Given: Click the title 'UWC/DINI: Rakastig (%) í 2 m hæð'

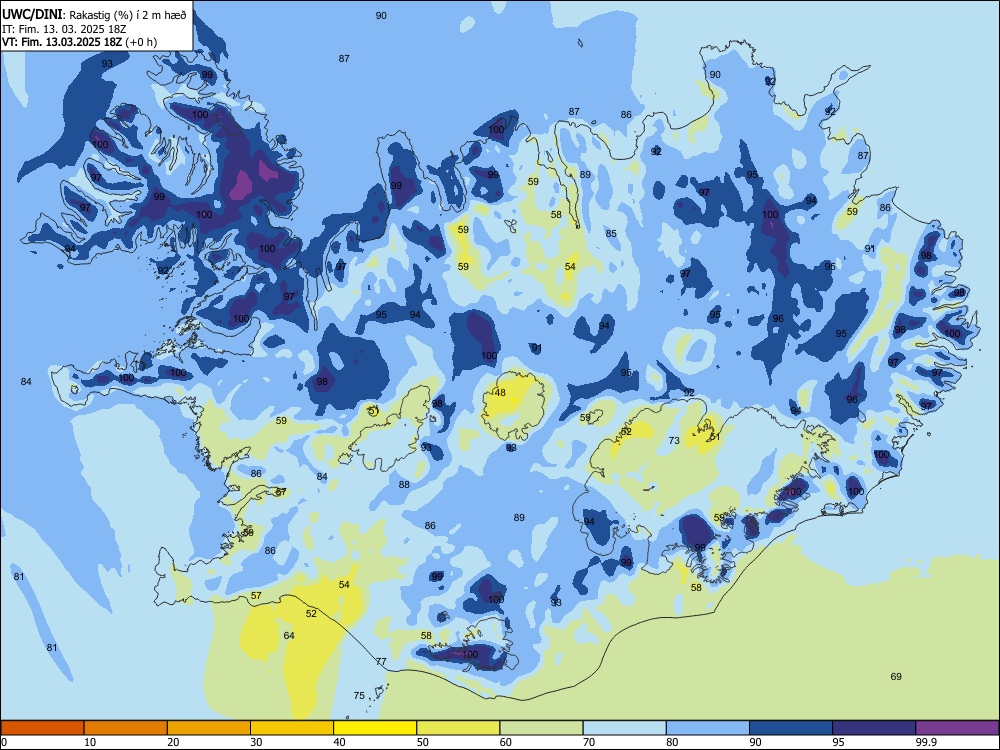Looking at the screenshot, I should (x=94, y=15).
